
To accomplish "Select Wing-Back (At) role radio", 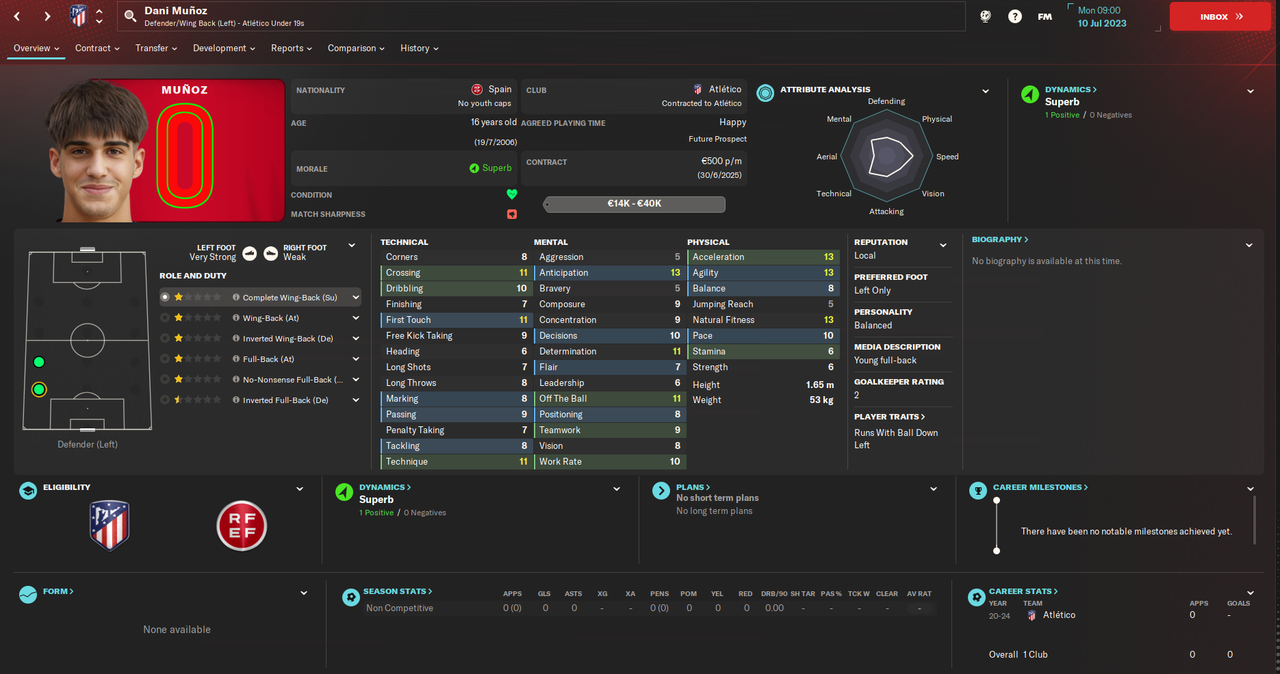I will 165,318.
